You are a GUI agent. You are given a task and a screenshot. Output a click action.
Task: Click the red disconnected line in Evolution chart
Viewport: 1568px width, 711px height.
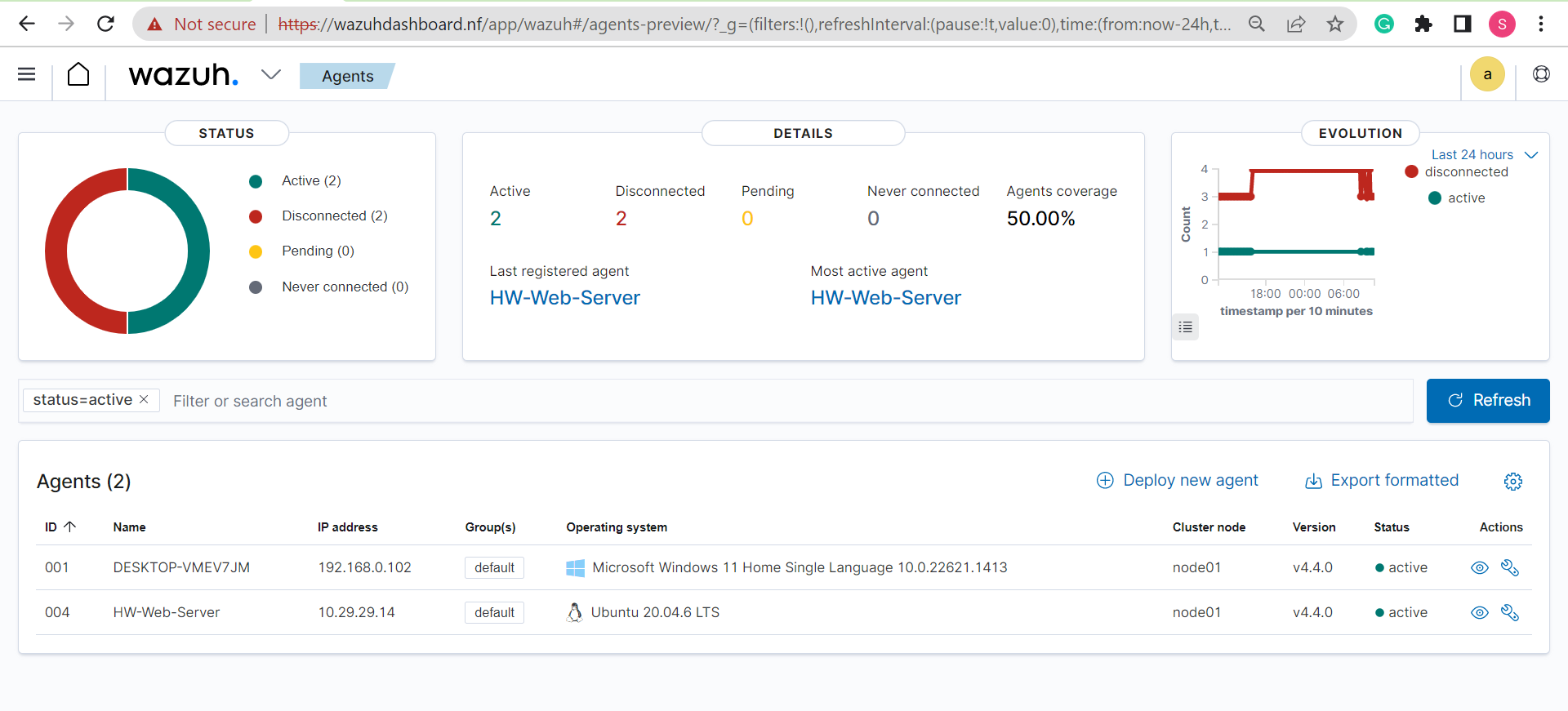(1307, 171)
